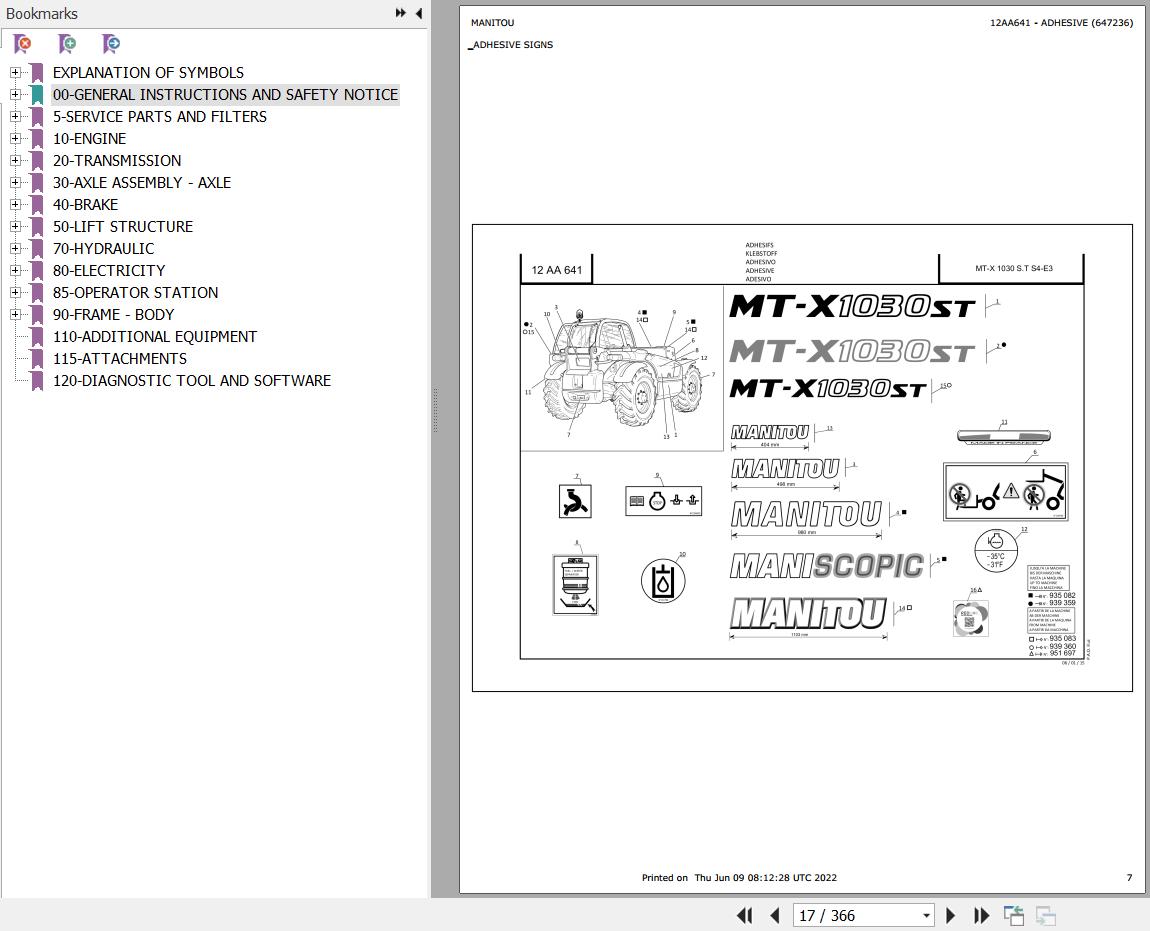Screen dimensions: 1150x931
Task: Collapse the Bookmarks panel with left arrow
Action: [419, 13]
